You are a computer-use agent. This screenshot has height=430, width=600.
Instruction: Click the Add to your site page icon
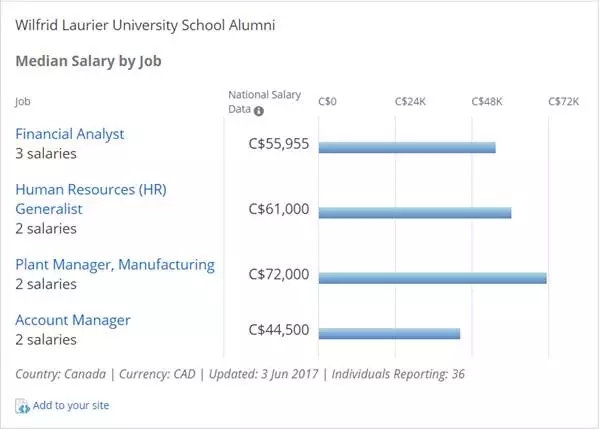22,406
